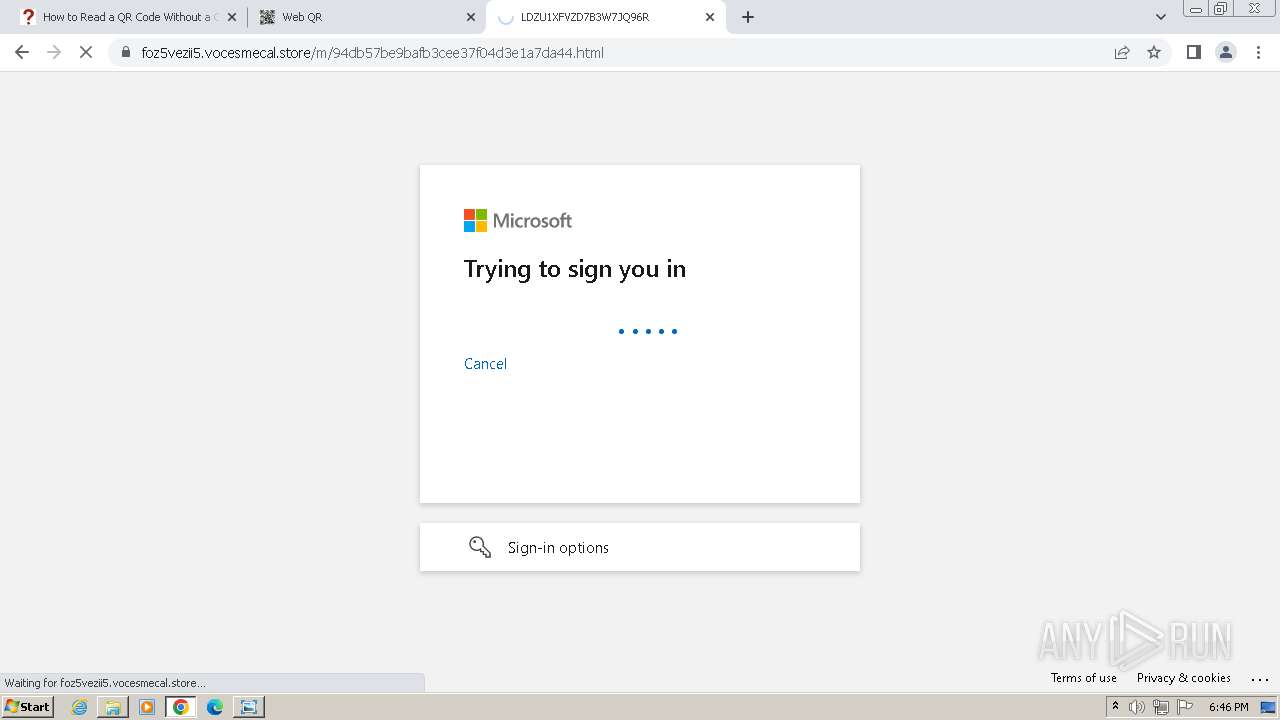Click the footer ellipsis more options

(1260, 679)
